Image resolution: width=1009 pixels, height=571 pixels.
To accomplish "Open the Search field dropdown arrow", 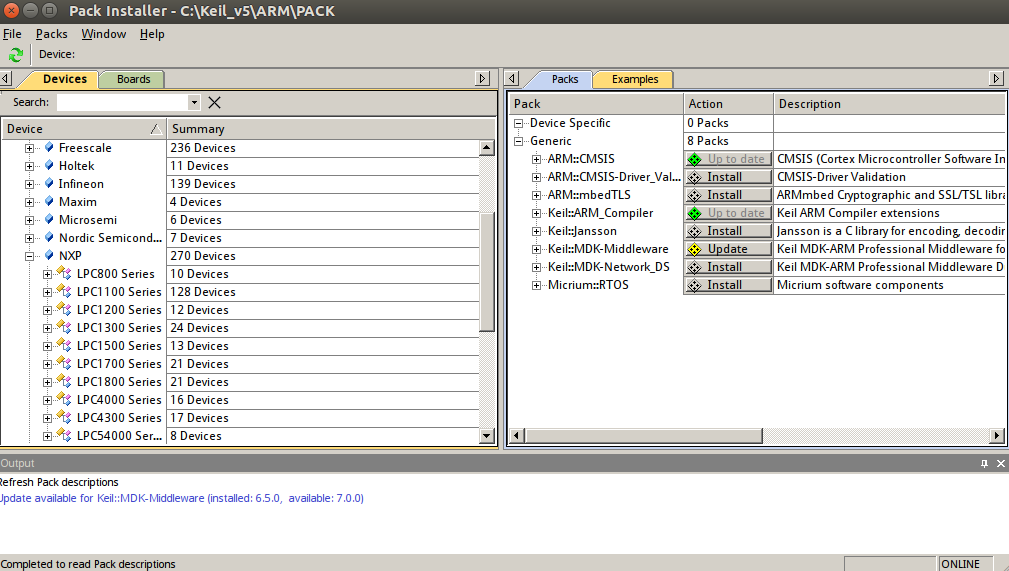I will coord(194,102).
